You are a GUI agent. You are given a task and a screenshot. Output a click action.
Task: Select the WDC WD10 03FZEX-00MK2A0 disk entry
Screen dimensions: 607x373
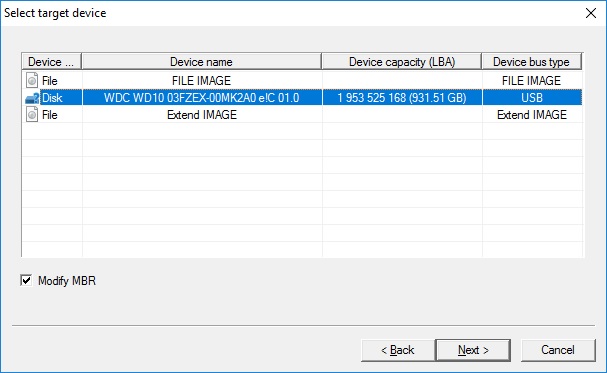tap(201, 98)
